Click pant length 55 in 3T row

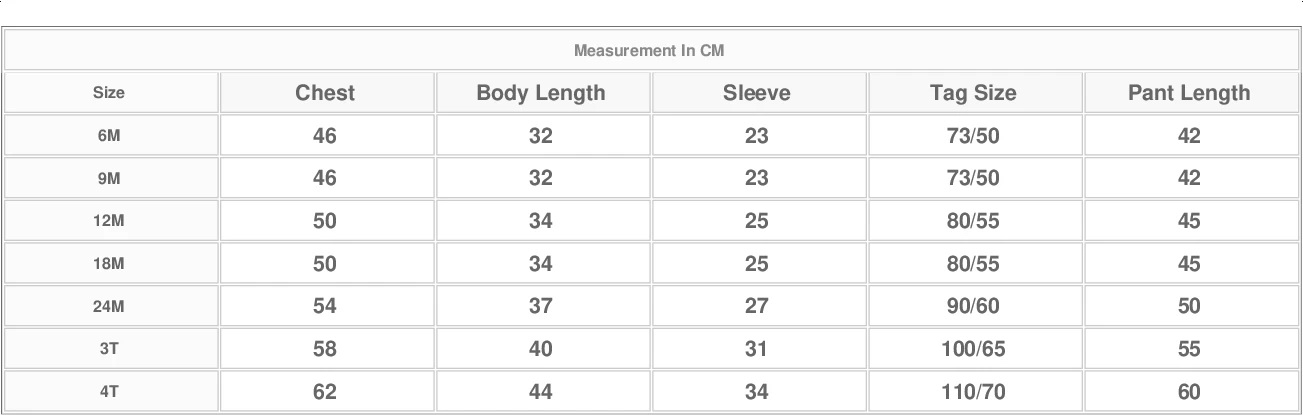1189,349
